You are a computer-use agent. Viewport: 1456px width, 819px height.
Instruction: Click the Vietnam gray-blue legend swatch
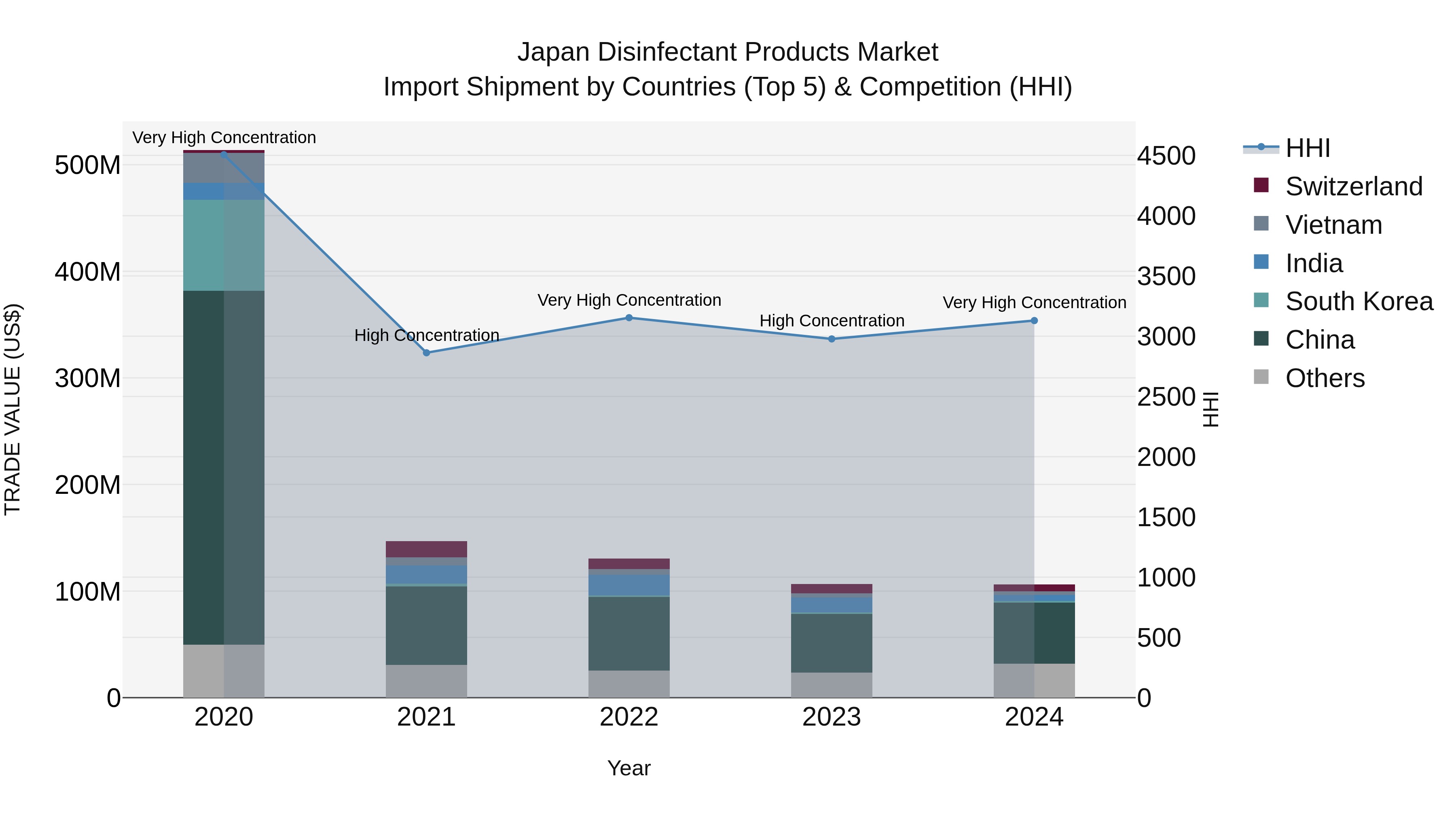[1261, 223]
